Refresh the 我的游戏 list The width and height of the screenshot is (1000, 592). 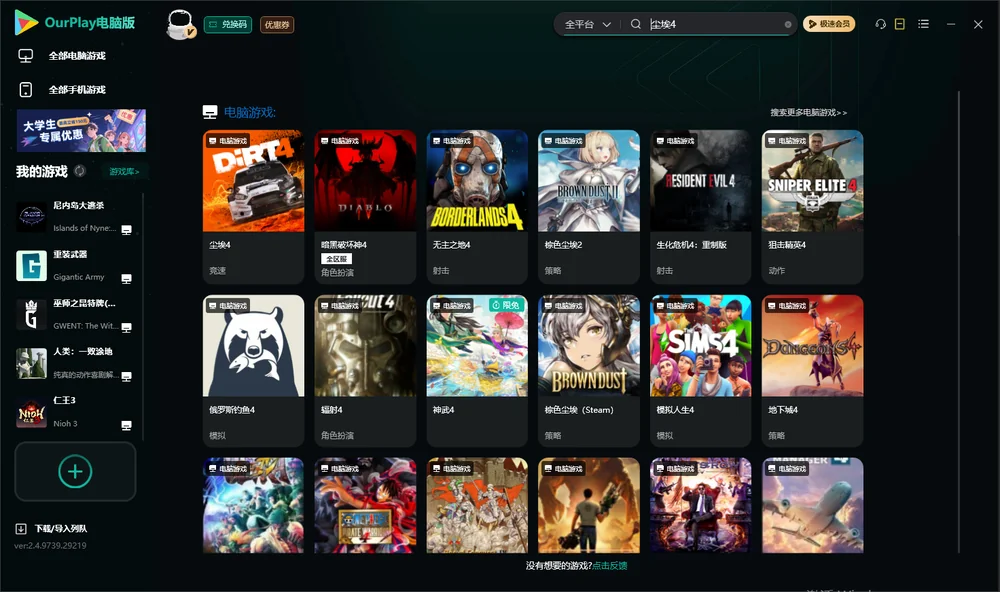click(80, 171)
